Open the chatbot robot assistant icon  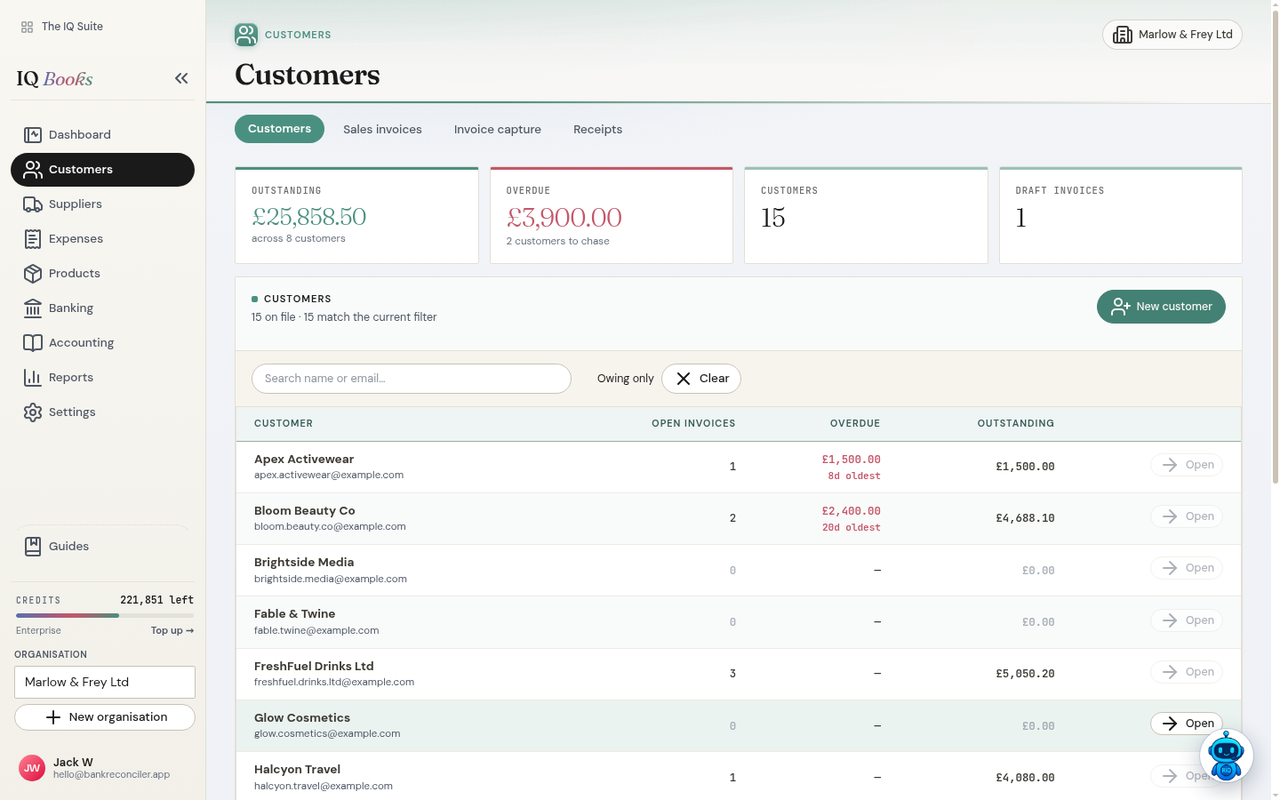point(1226,755)
